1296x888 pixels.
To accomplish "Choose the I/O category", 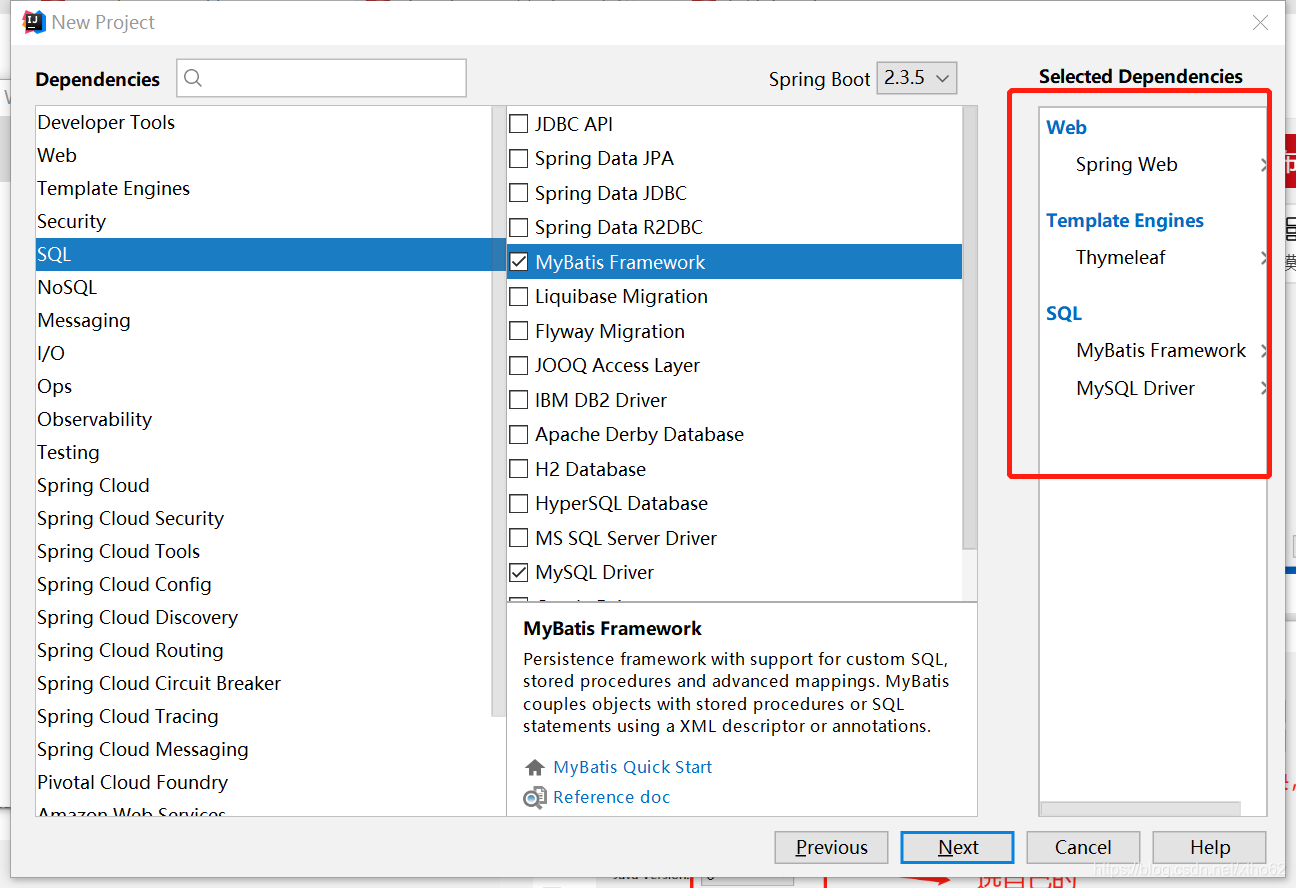I will [264, 353].
